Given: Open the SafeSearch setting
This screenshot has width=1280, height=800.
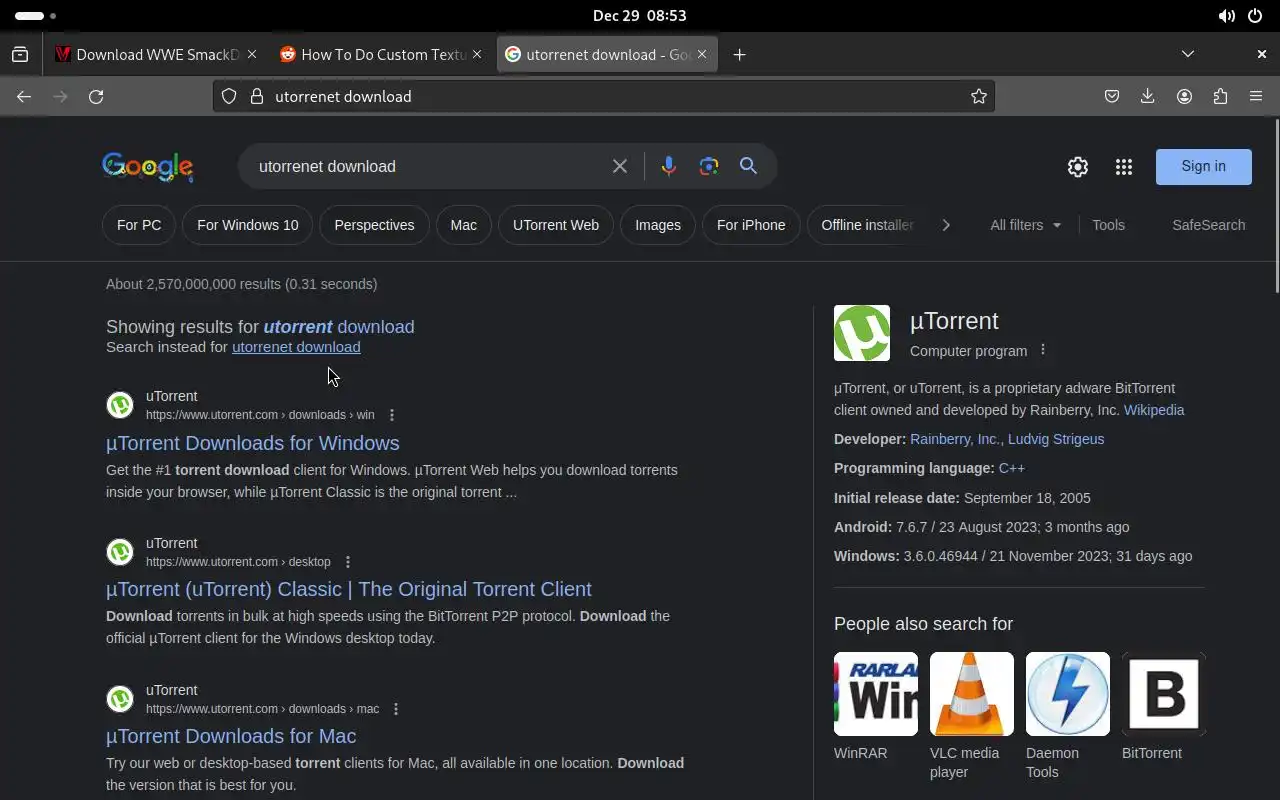Looking at the screenshot, I should click(1208, 225).
